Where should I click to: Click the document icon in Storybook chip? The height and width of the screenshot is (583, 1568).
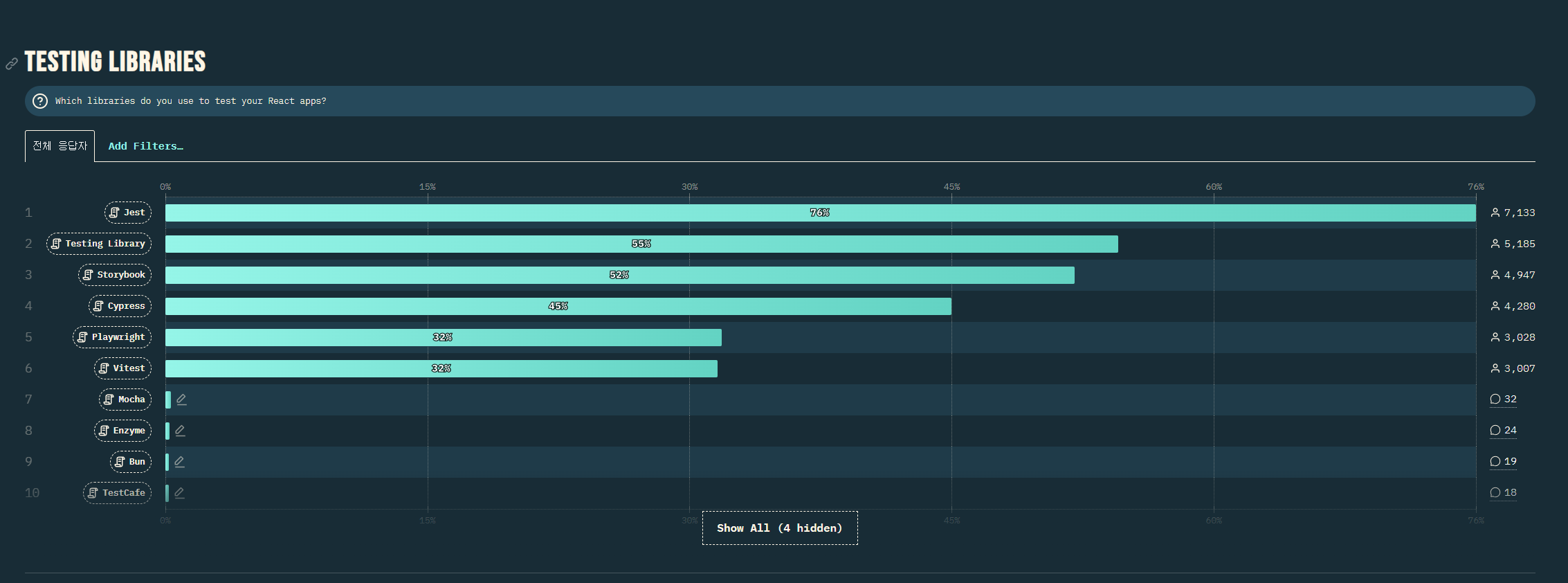pyautogui.click(x=88, y=275)
